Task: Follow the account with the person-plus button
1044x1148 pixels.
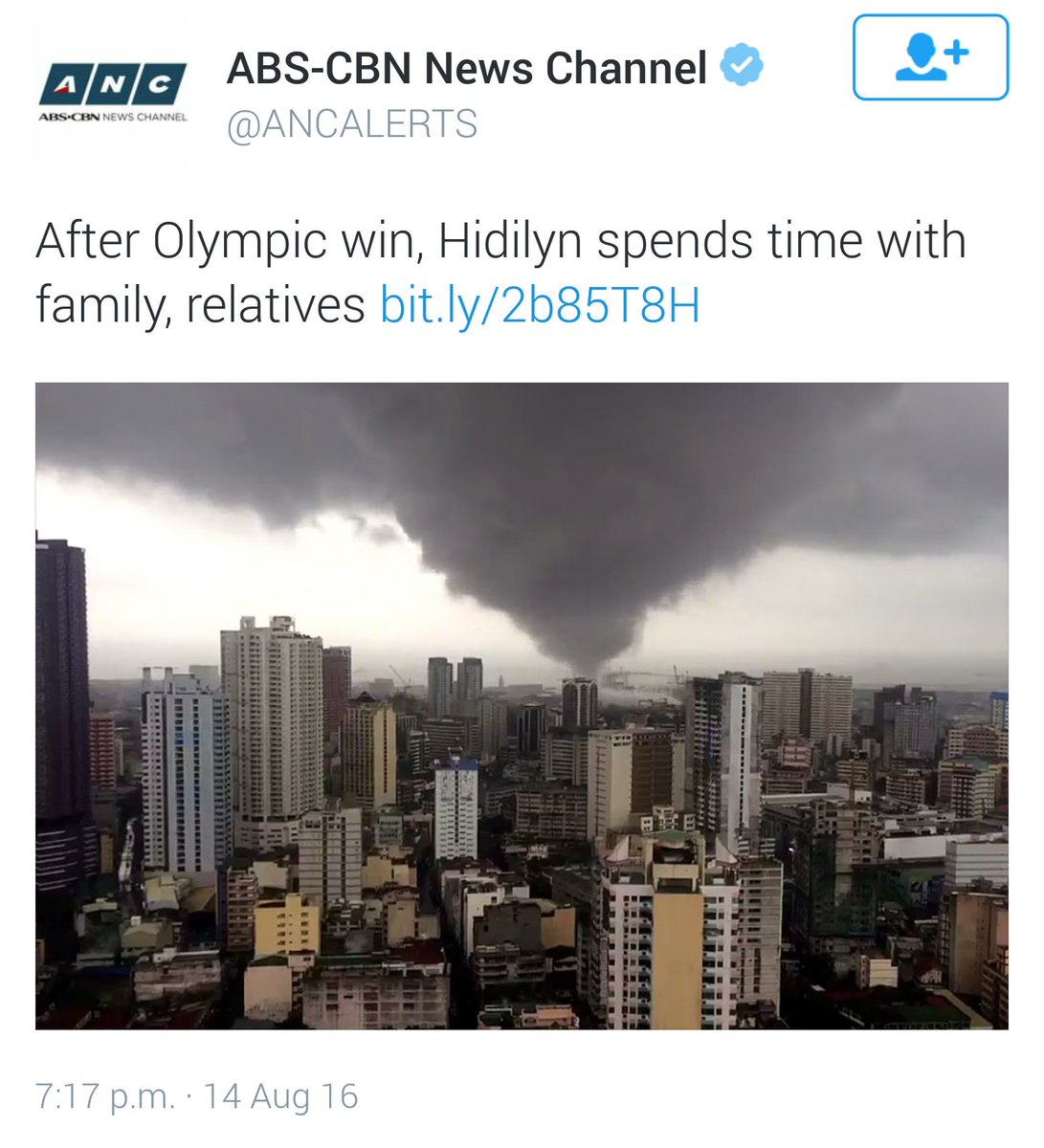Action: [x=930, y=57]
